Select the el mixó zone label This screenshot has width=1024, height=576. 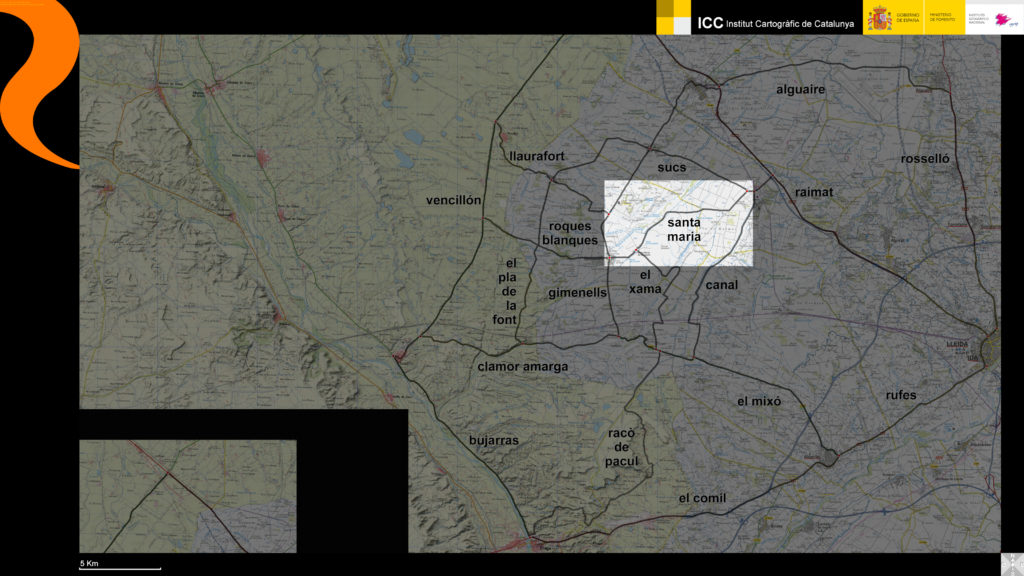(758, 401)
